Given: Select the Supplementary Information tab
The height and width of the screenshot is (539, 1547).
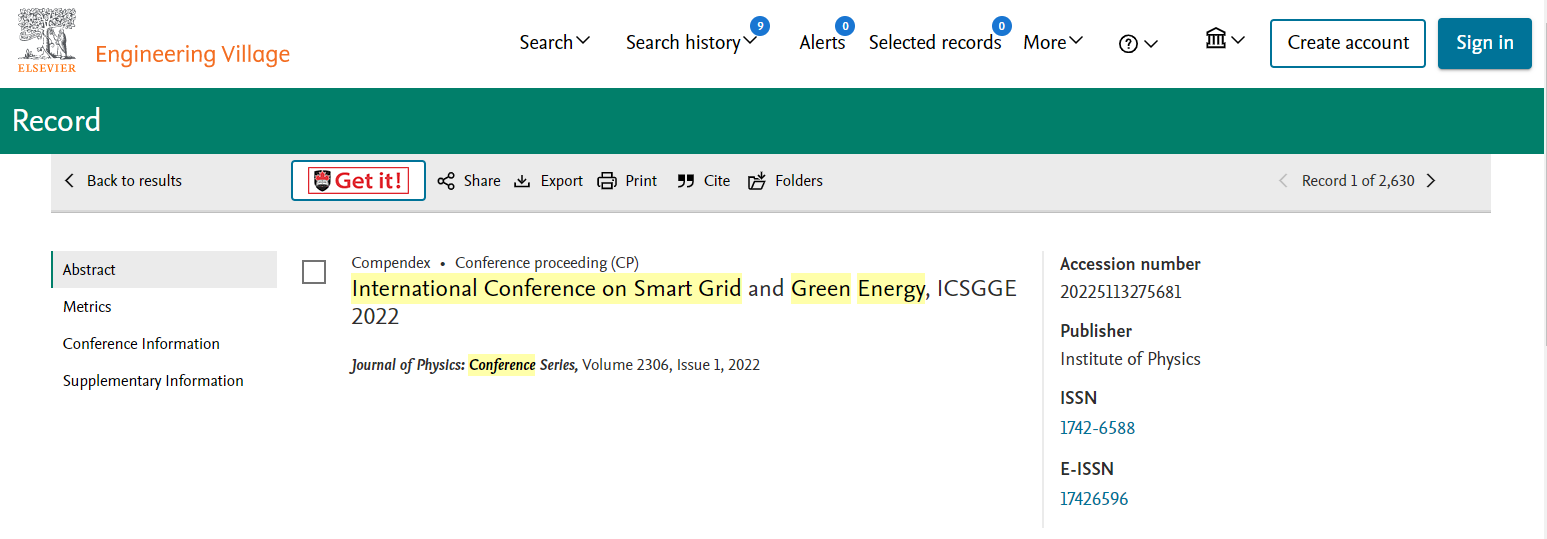Looking at the screenshot, I should pyautogui.click(x=153, y=381).
